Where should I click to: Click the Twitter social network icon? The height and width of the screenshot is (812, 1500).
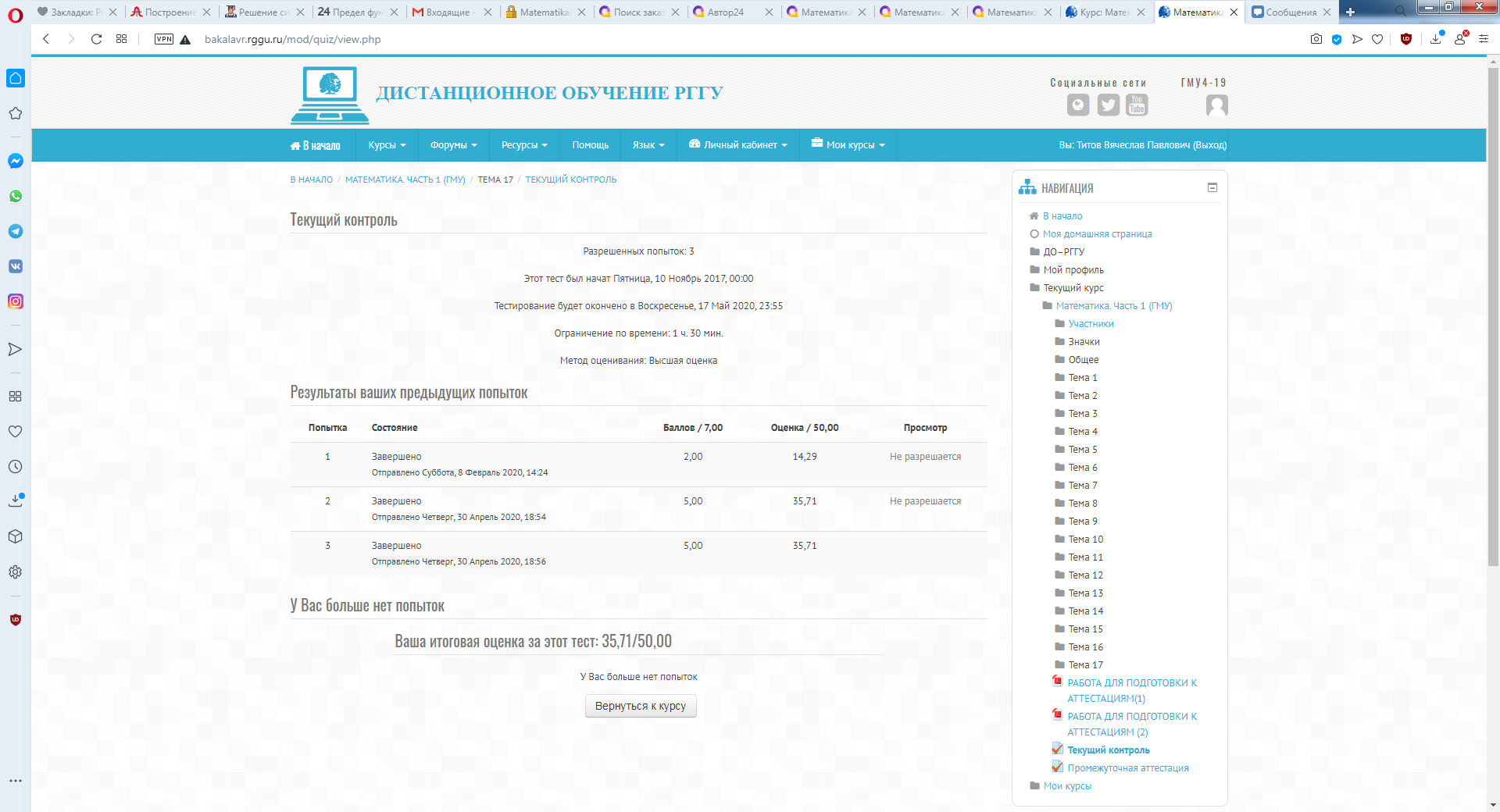click(1108, 105)
